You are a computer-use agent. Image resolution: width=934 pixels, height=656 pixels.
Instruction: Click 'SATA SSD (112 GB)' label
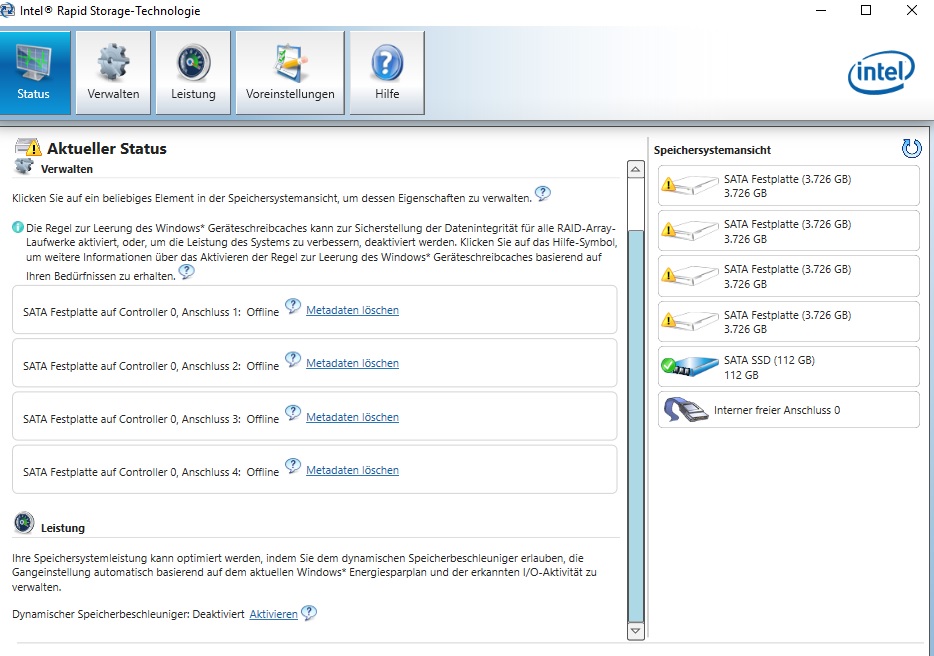769,360
